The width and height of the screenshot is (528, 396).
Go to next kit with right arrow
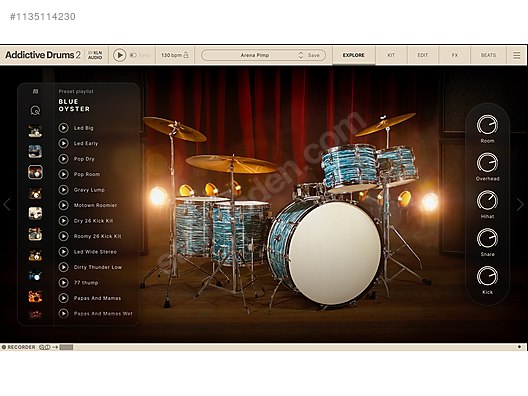(x=520, y=204)
